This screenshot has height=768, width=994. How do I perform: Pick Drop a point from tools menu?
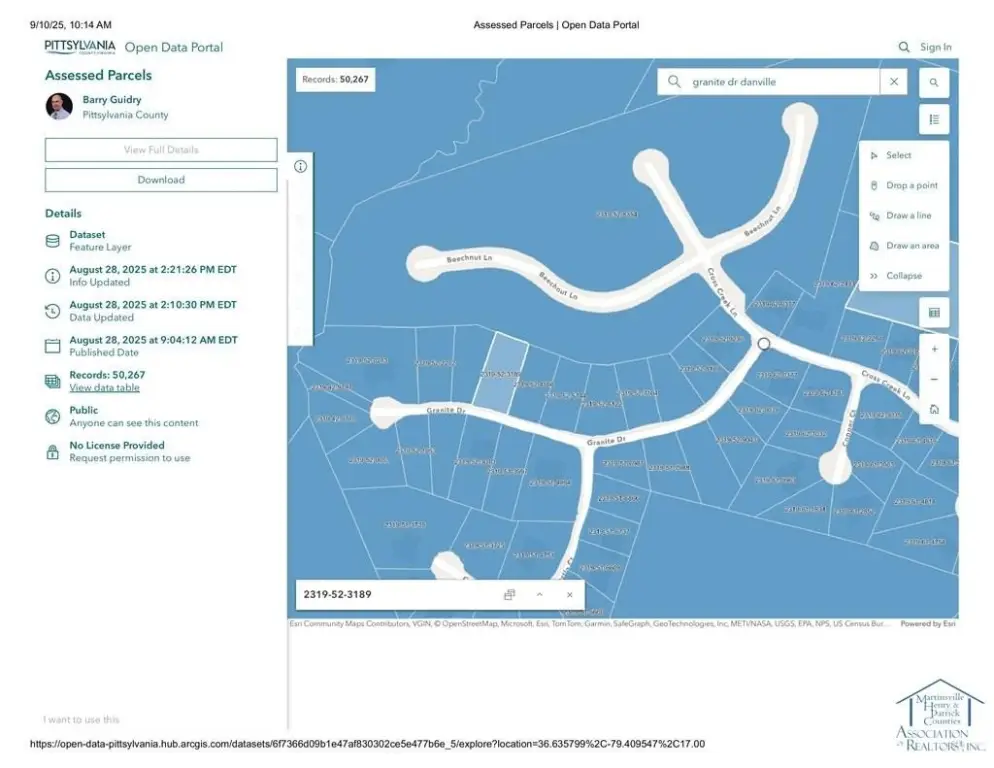click(x=910, y=185)
